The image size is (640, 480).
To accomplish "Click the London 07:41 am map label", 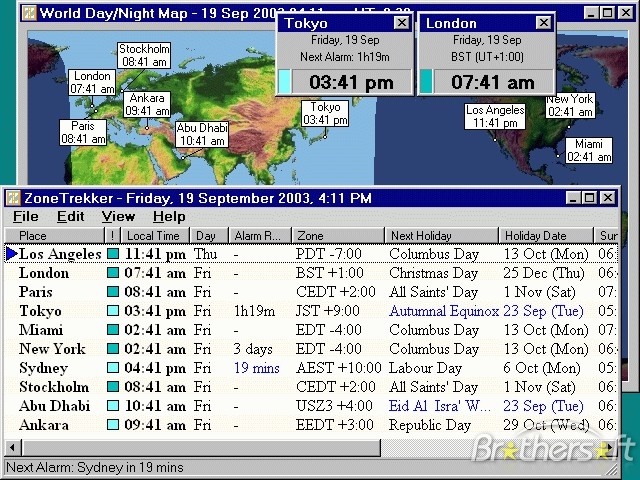I will click(92, 82).
